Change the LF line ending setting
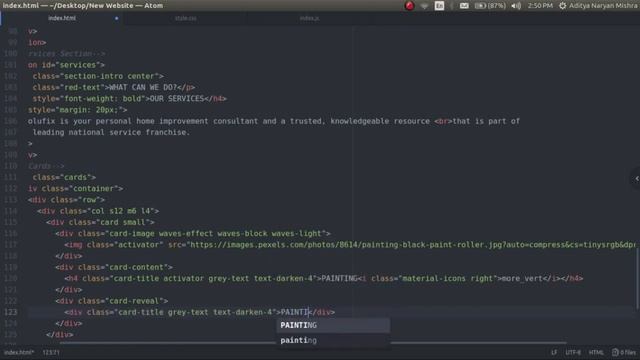The height and width of the screenshot is (360, 640). [554, 352]
